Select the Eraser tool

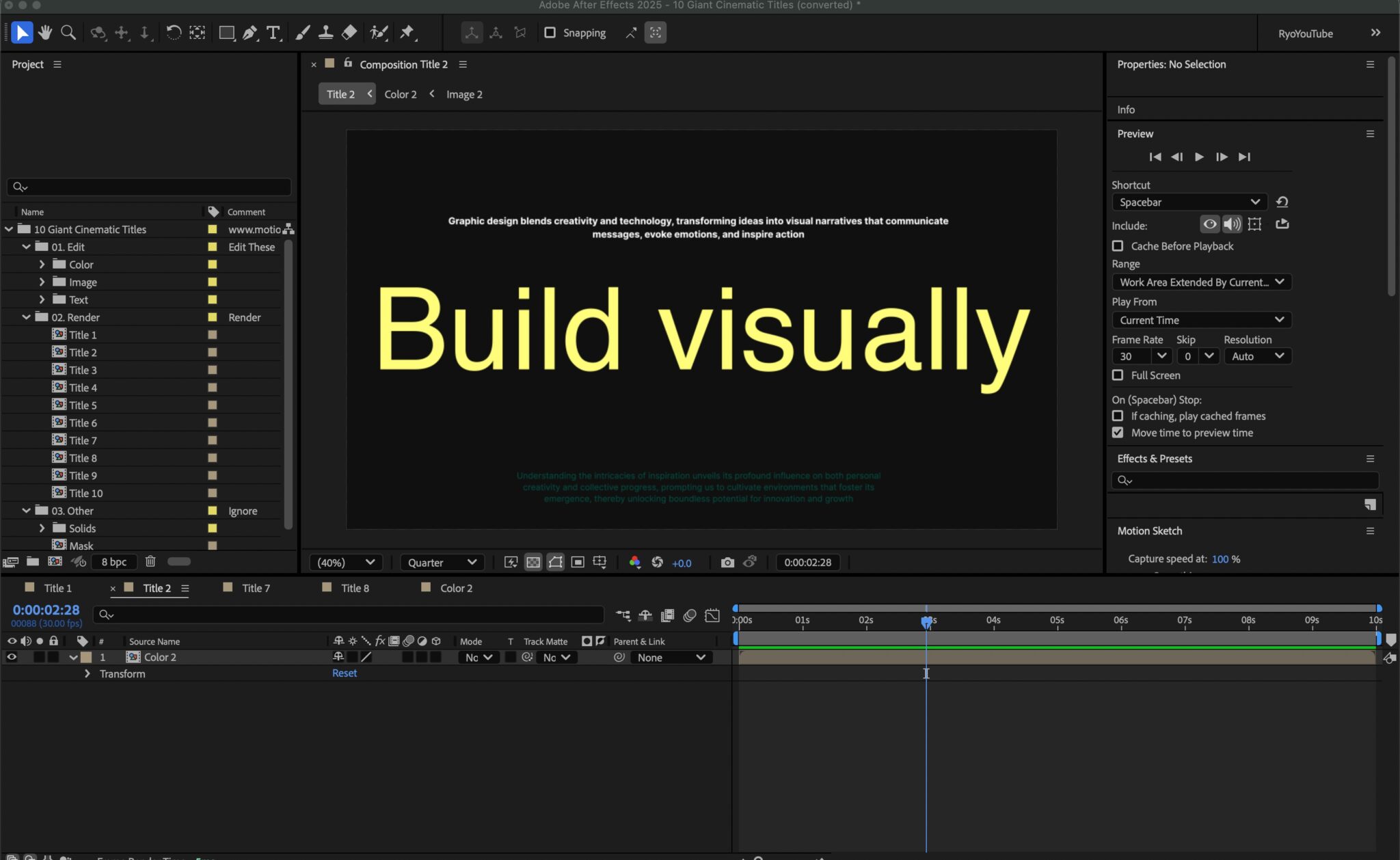[x=349, y=32]
